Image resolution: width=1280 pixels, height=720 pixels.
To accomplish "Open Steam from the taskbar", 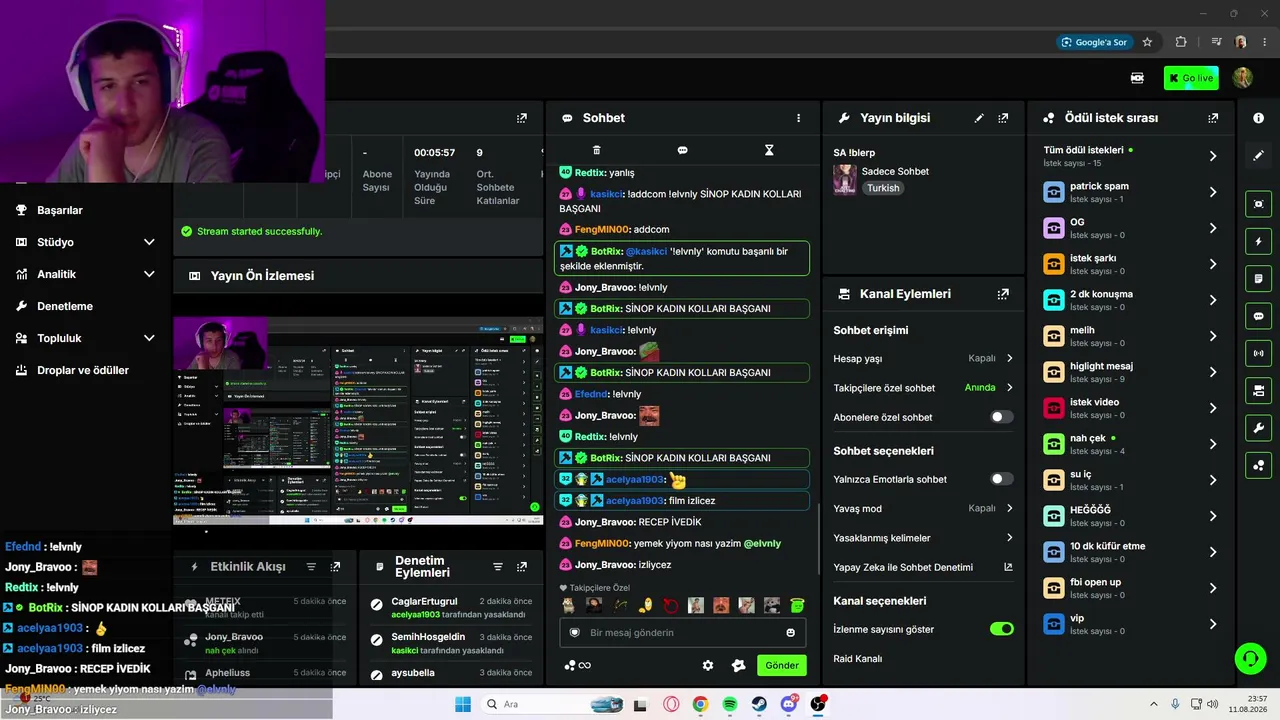I will 760,704.
